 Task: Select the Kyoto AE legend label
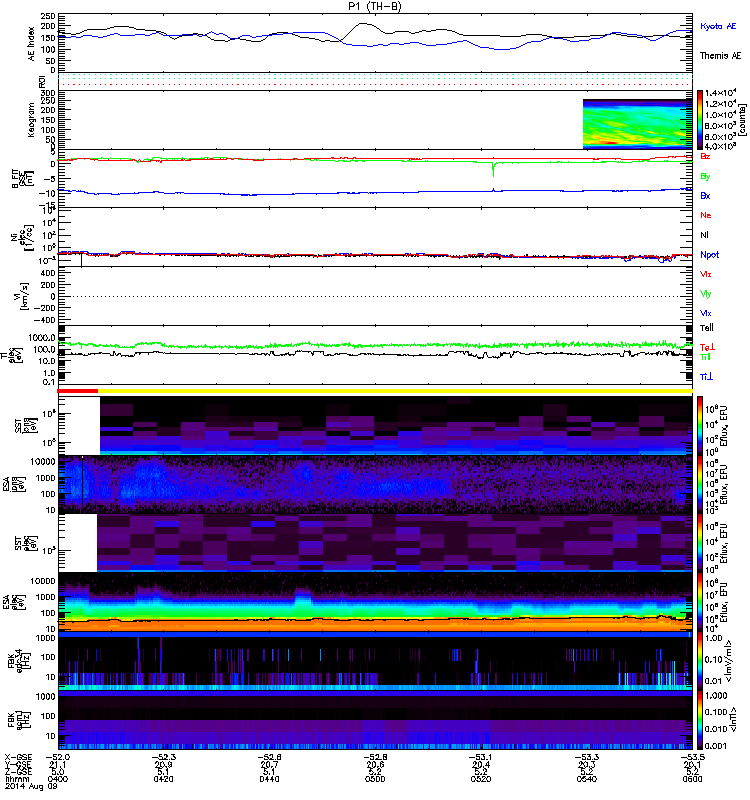click(x=718, y=26)
